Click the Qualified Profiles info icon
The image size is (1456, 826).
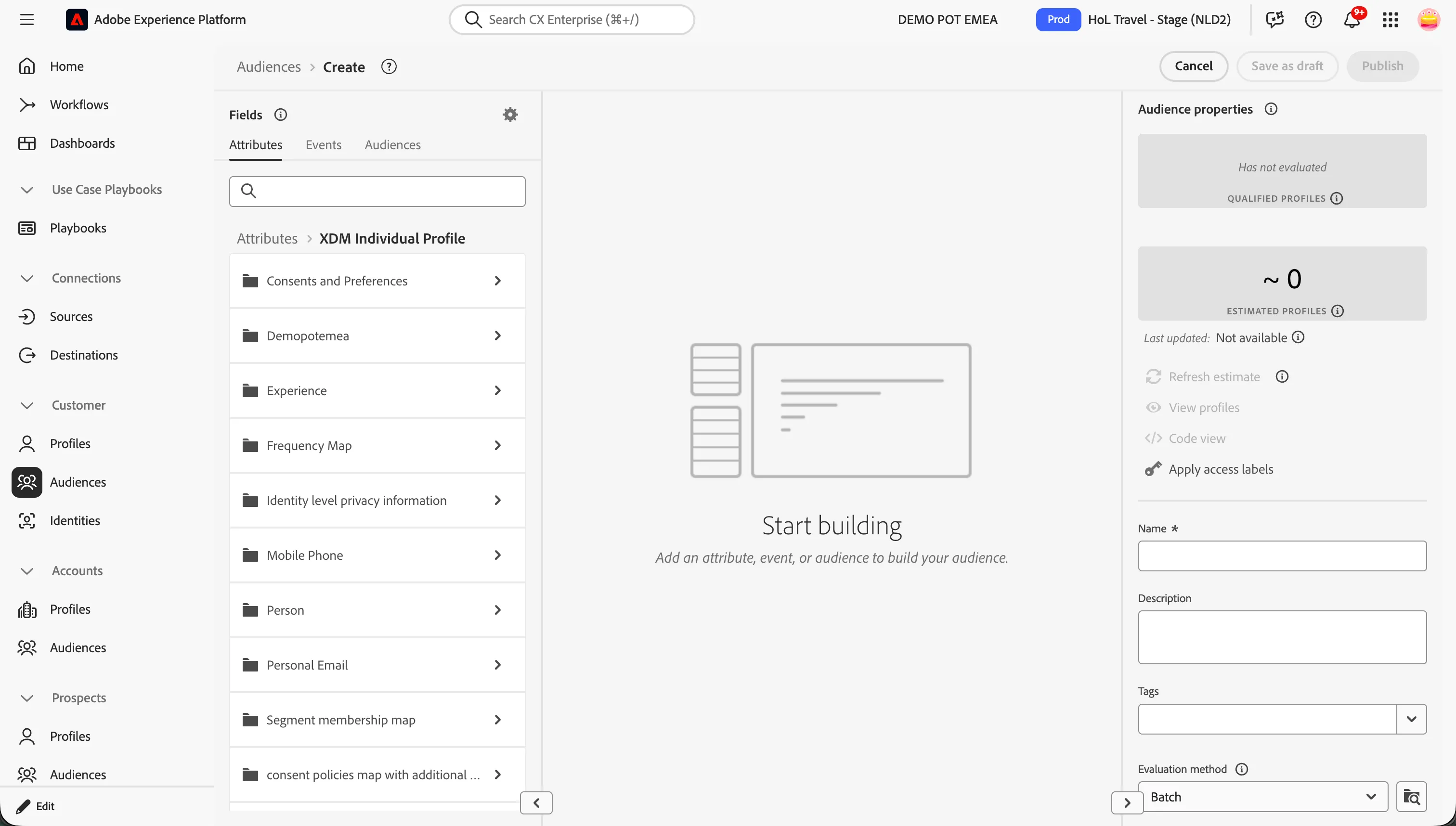(x=1337, y=198)
